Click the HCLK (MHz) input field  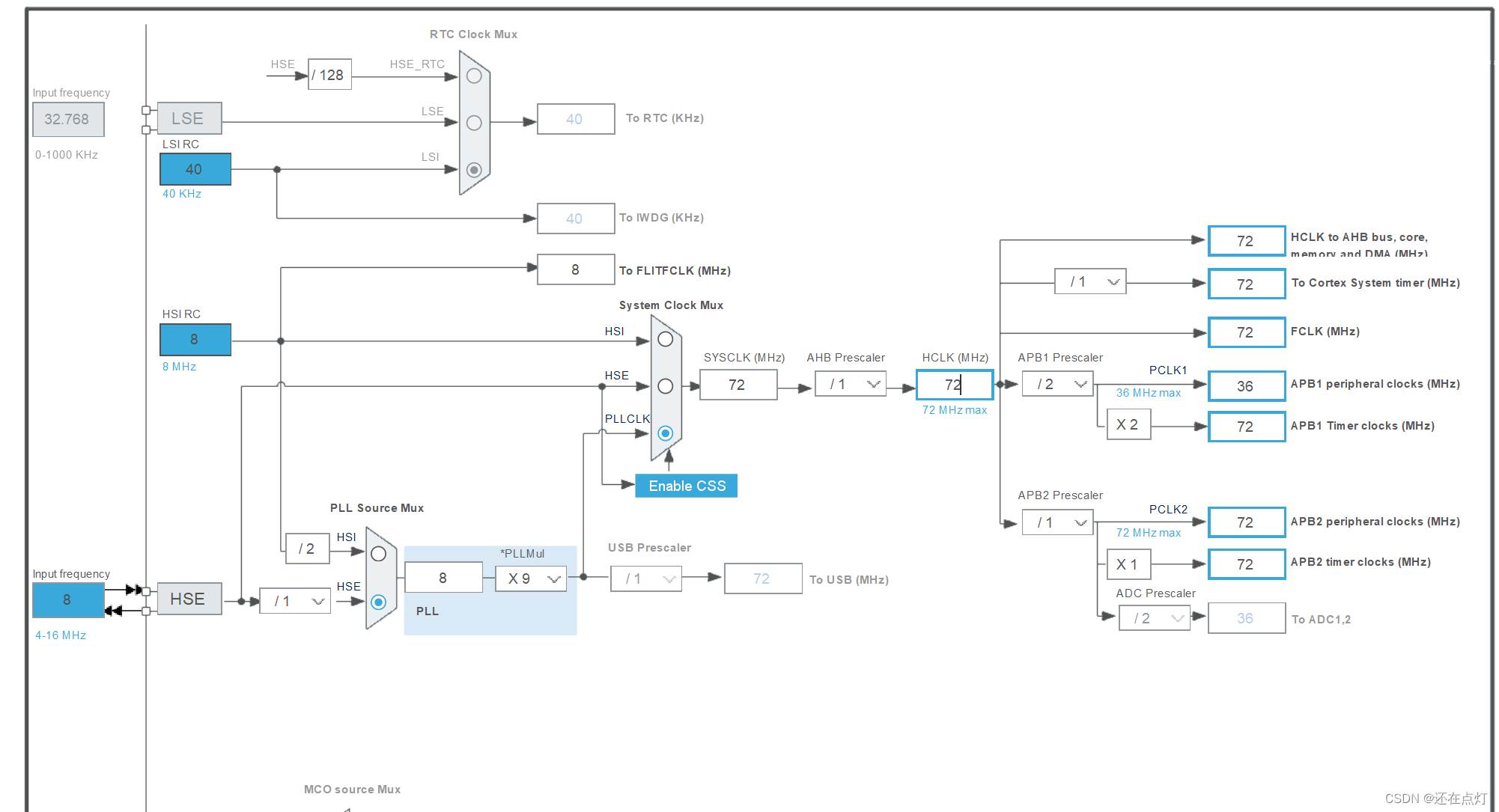(x=955, y=385)
